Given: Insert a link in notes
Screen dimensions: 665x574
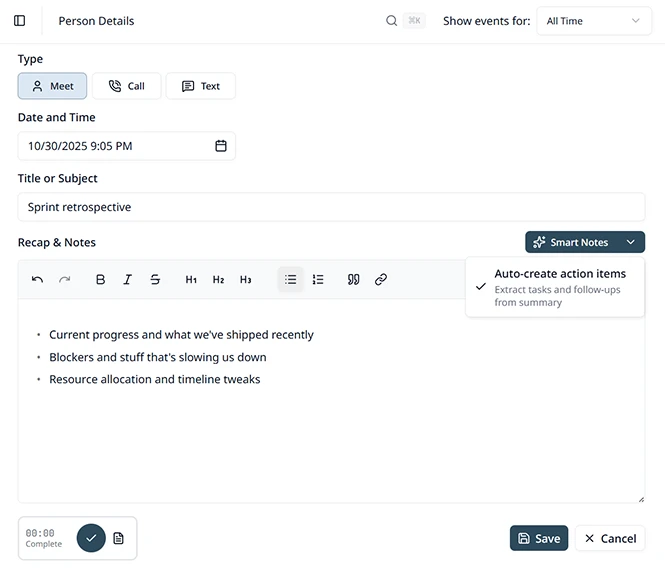Looking at the screenshot, I should [381, 279].
